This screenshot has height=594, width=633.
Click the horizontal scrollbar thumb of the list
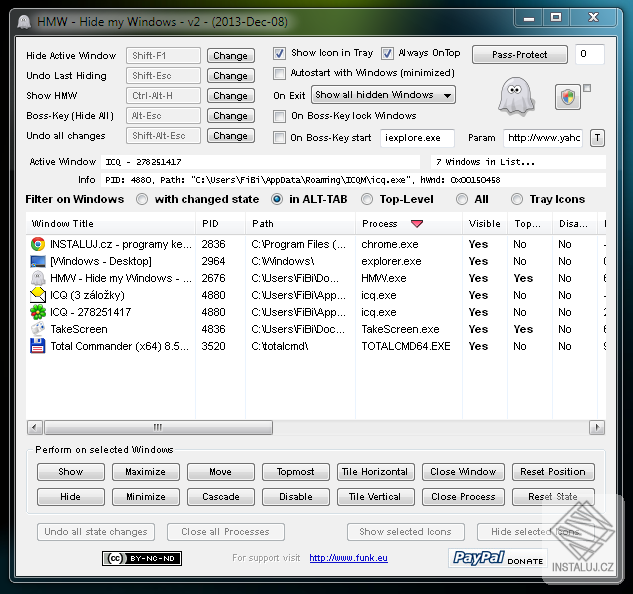(x=159, y=427)
